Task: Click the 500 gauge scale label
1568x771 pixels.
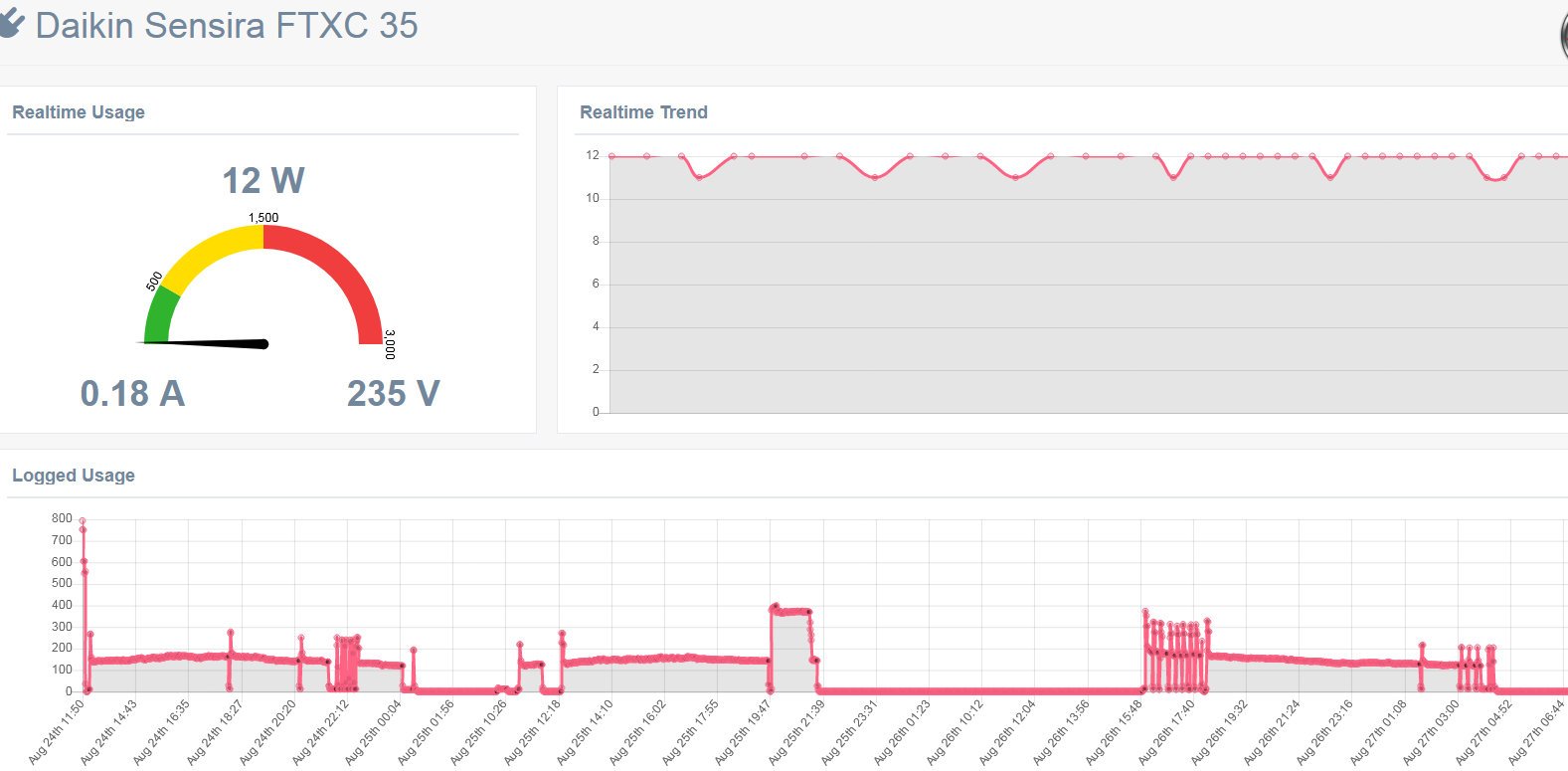Action: point(154,282)
